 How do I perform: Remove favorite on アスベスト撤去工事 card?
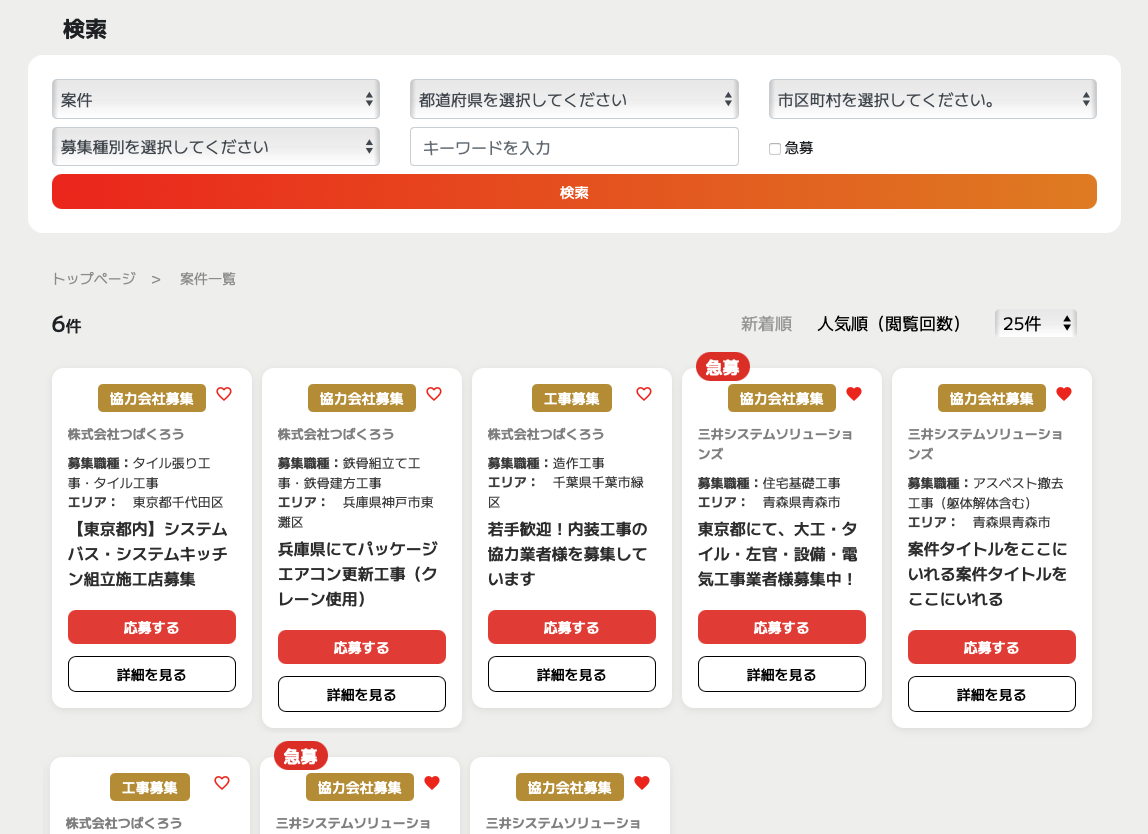coord(1064,394)
